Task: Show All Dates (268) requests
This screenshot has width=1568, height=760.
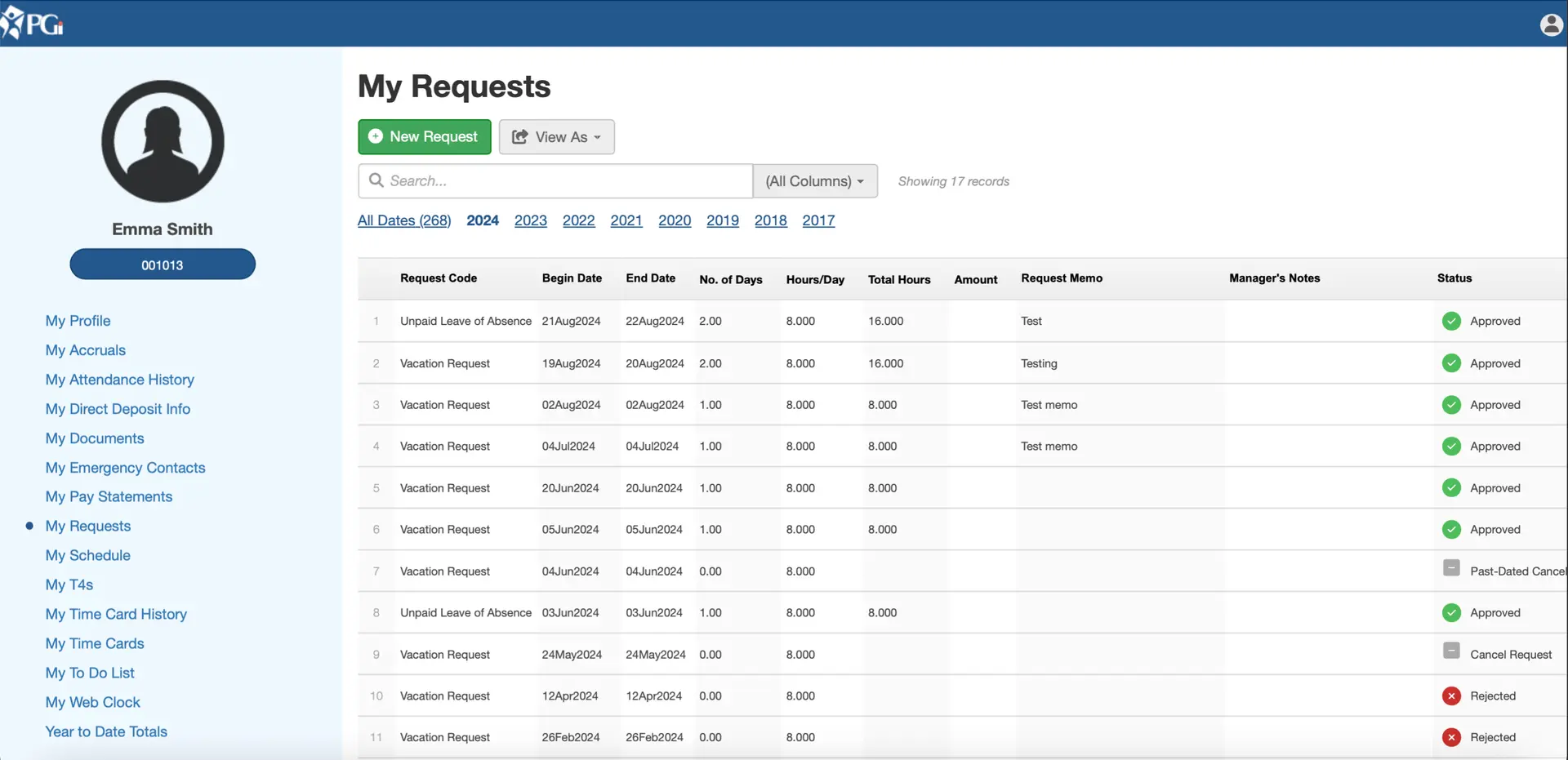Action: click(404, 220)
